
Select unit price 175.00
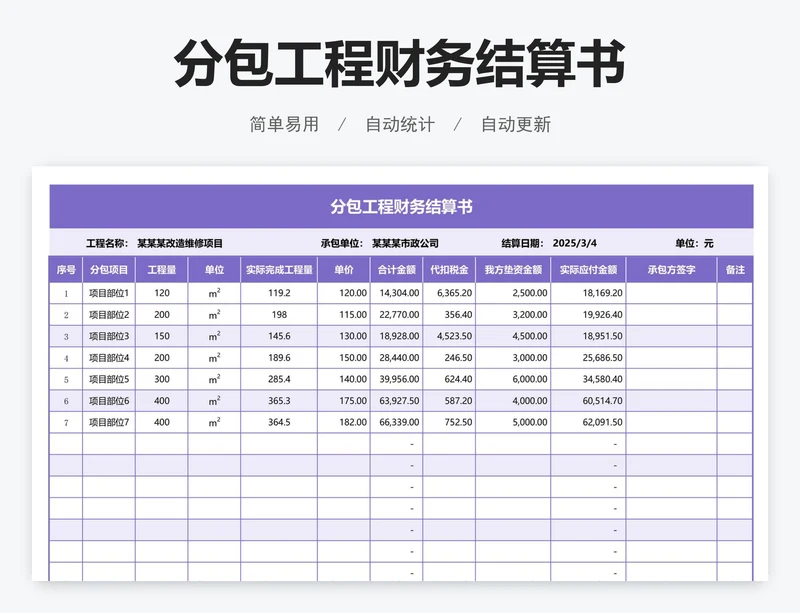[x=353, y=401]
